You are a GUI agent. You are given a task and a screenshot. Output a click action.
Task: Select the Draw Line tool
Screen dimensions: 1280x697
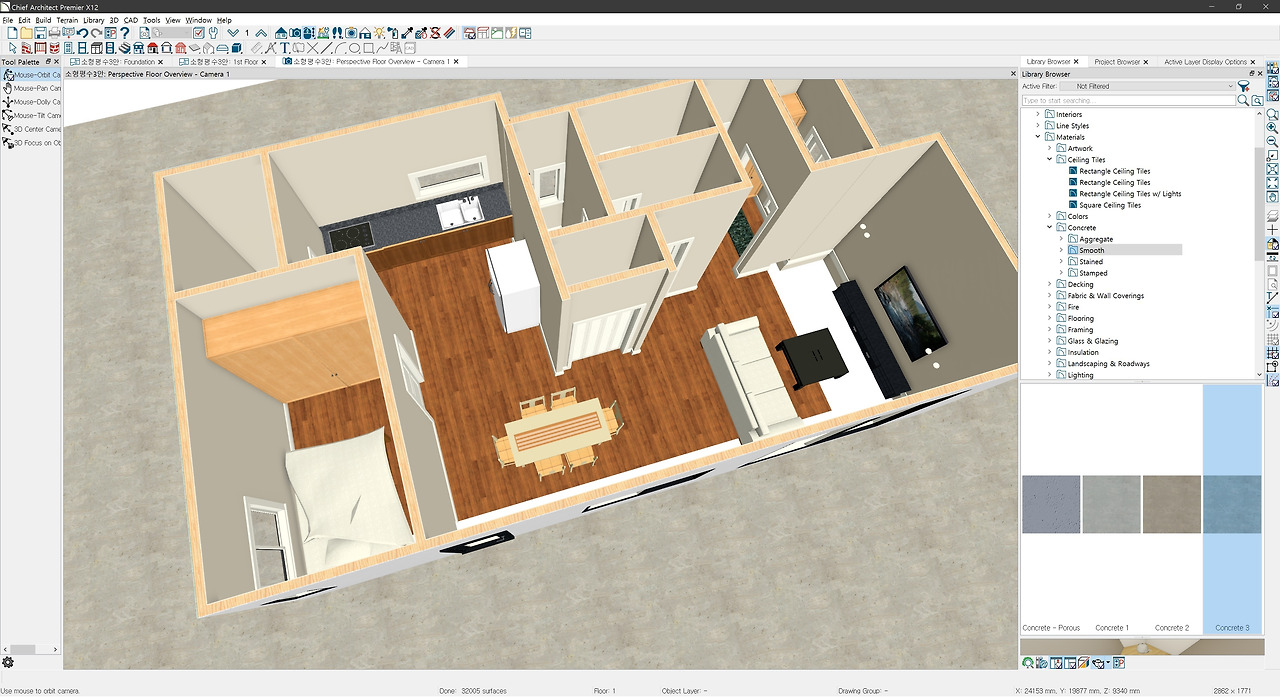point(325,47)
